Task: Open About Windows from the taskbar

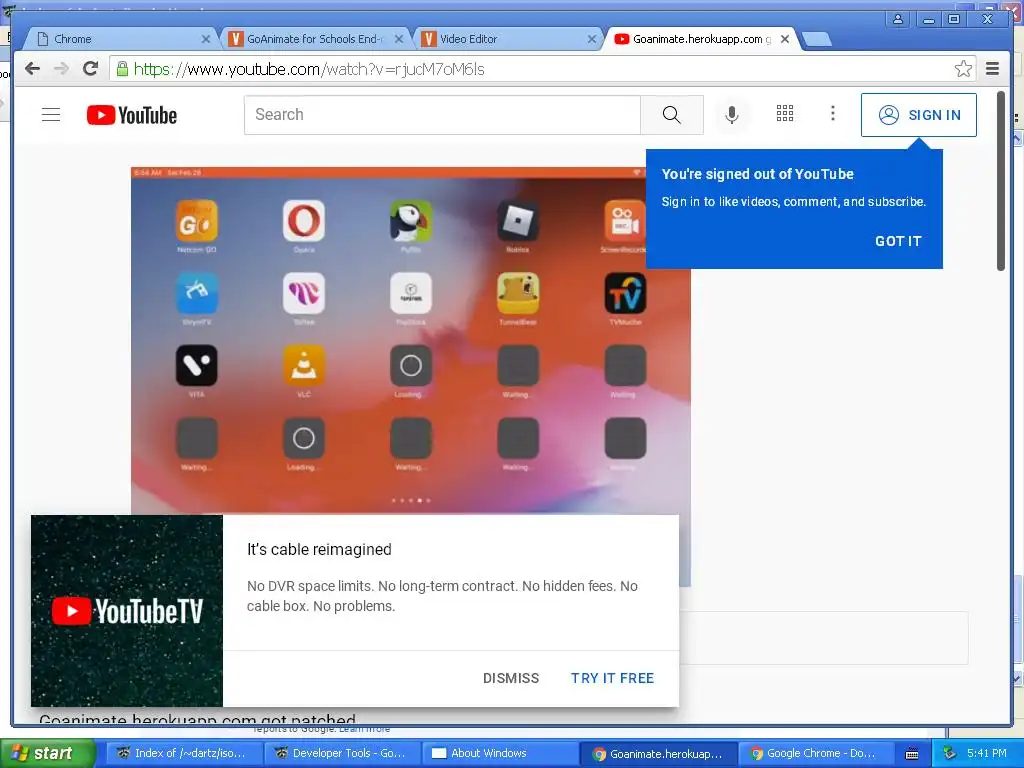Action: [500, 753]
